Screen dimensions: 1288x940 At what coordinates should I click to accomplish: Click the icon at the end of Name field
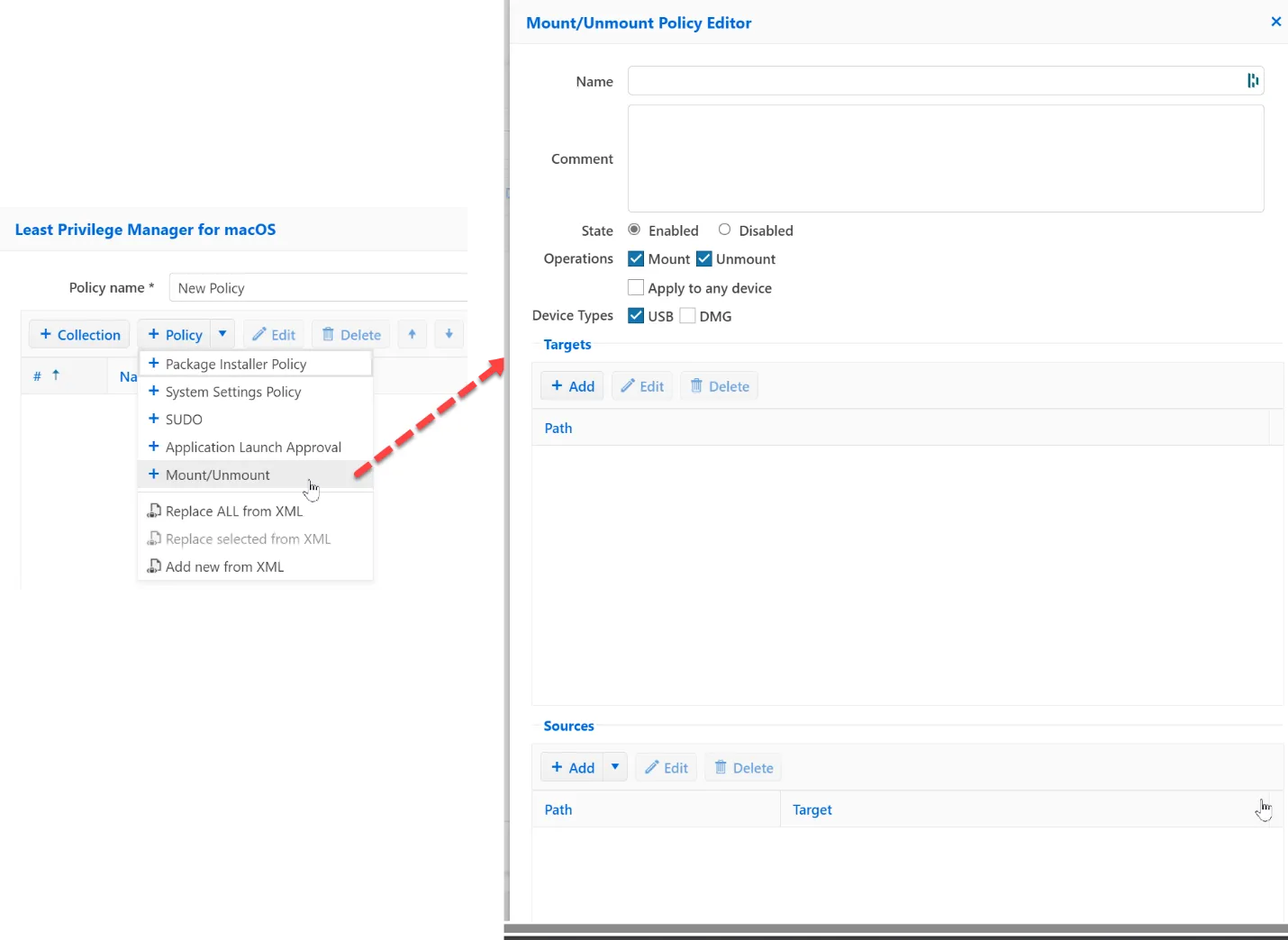pyautogui.click(x=1253, y=80)
